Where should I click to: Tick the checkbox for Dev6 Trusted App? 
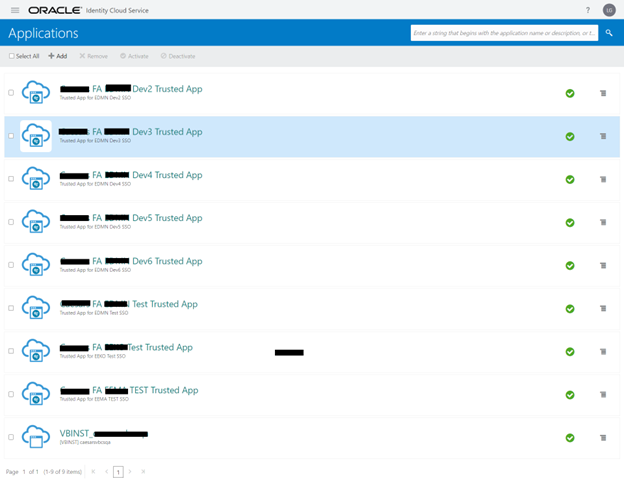[12, 265]
